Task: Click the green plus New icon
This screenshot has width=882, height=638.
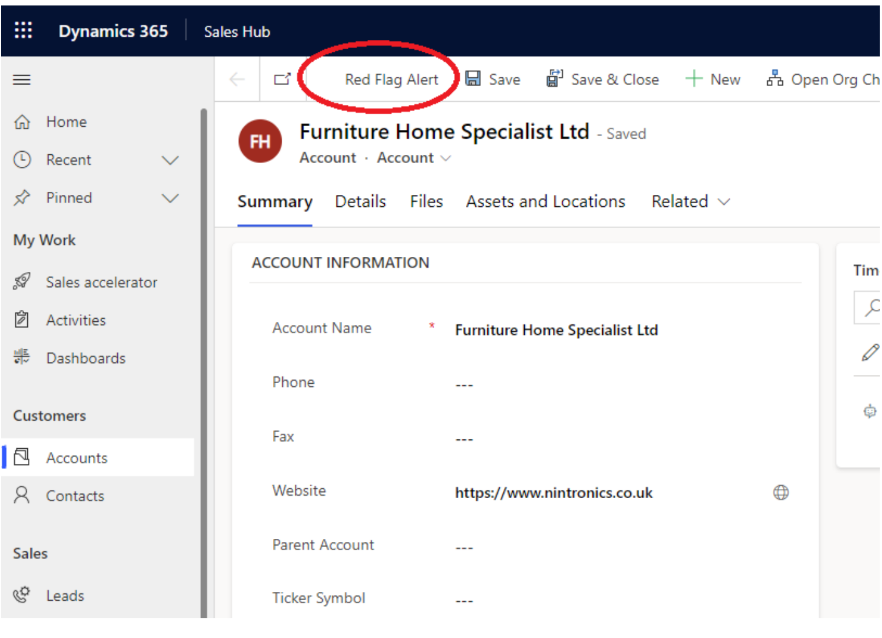Action: pos(694,79)
